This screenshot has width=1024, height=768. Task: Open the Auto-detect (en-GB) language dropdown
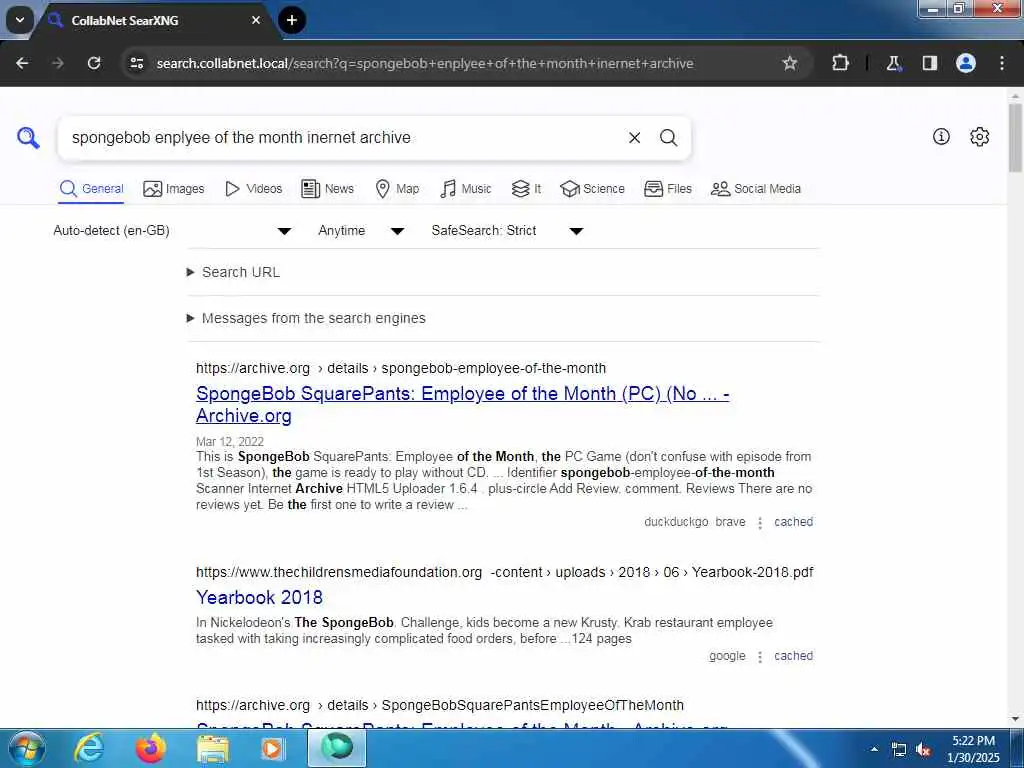point(172,231)
